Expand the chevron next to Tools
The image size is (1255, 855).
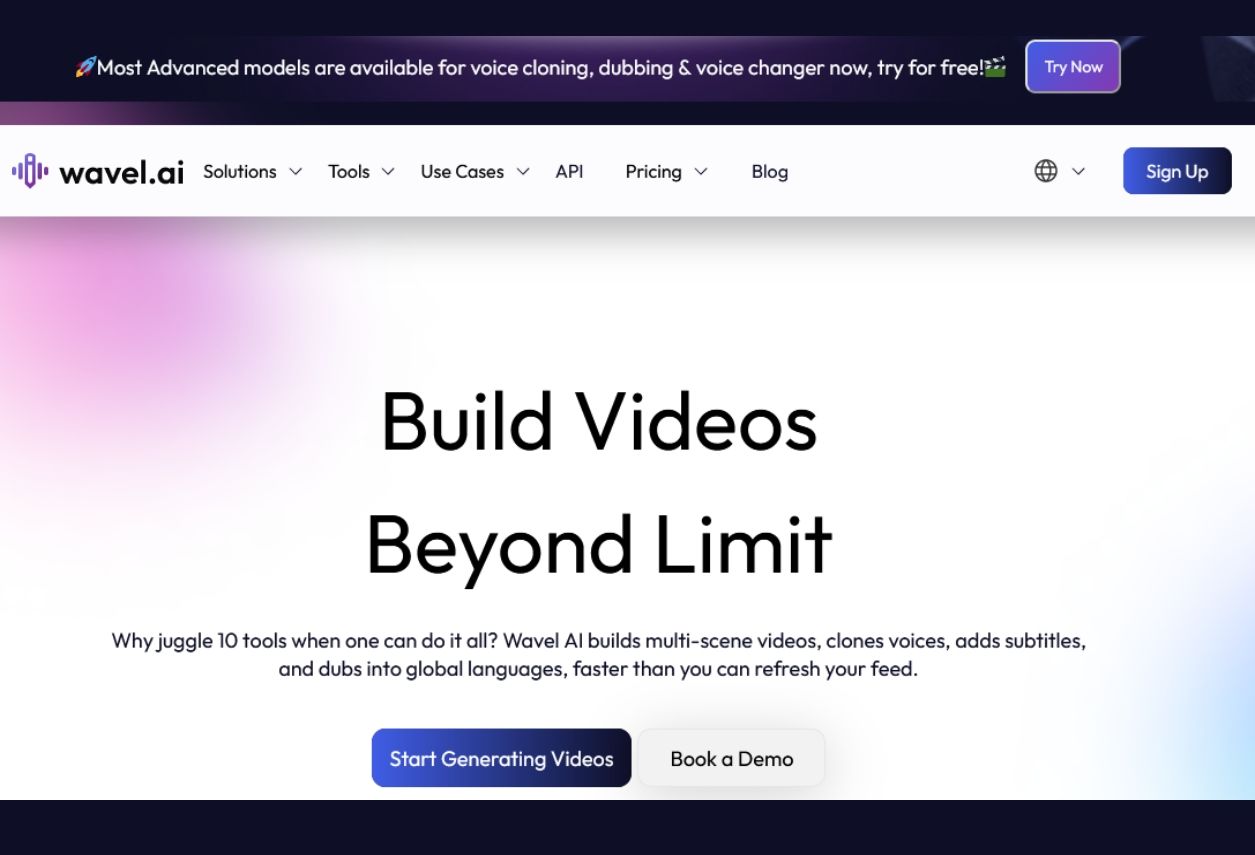pyautogui.click(x=388, y=172)
